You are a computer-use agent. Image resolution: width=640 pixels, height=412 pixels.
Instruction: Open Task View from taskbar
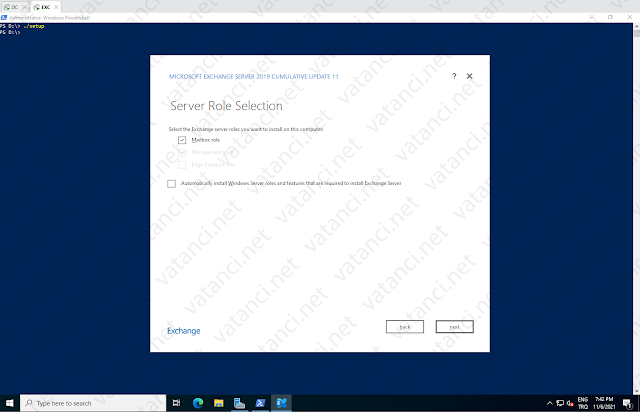click(x=176, y=403)
